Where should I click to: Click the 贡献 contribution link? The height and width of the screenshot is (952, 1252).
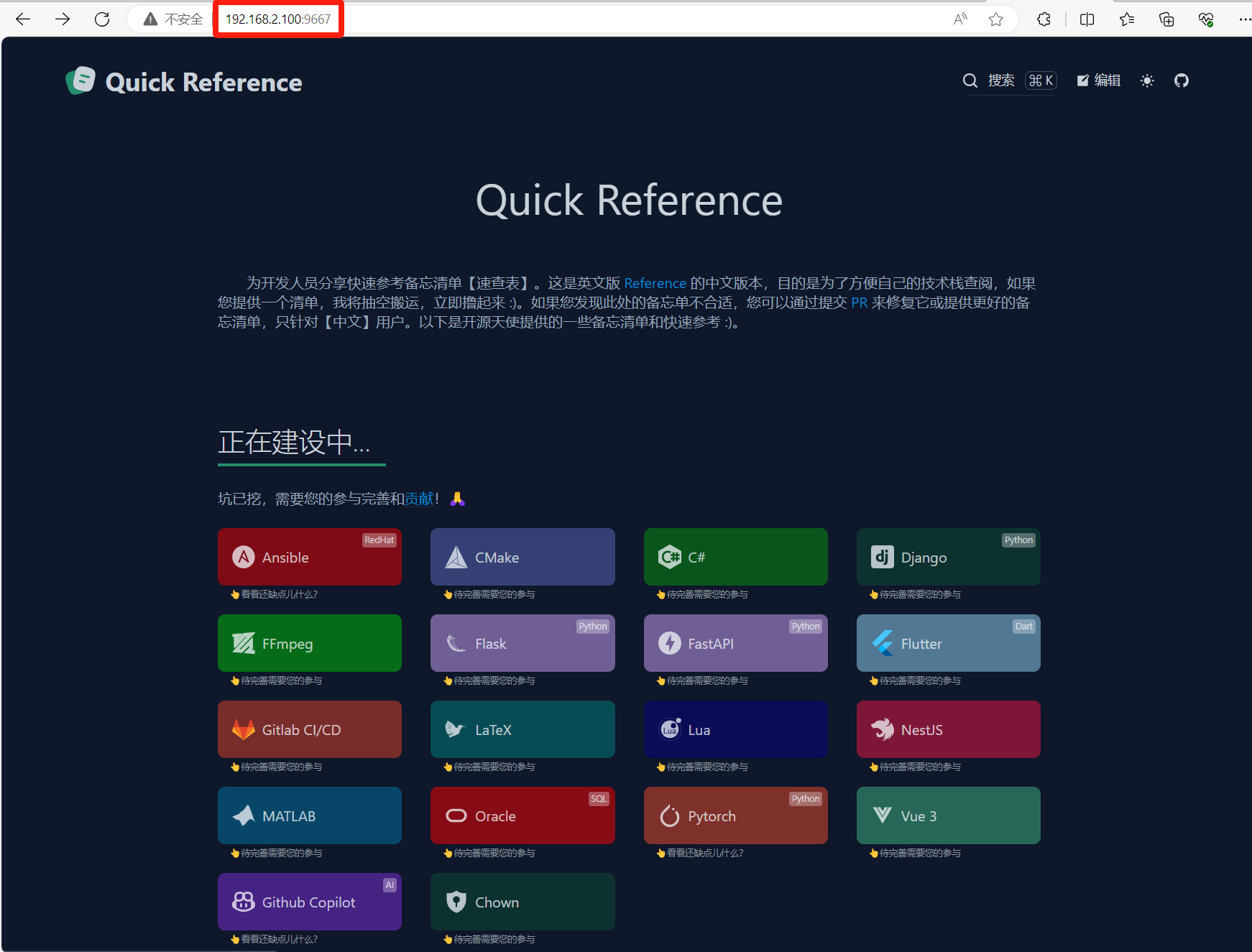419,499
